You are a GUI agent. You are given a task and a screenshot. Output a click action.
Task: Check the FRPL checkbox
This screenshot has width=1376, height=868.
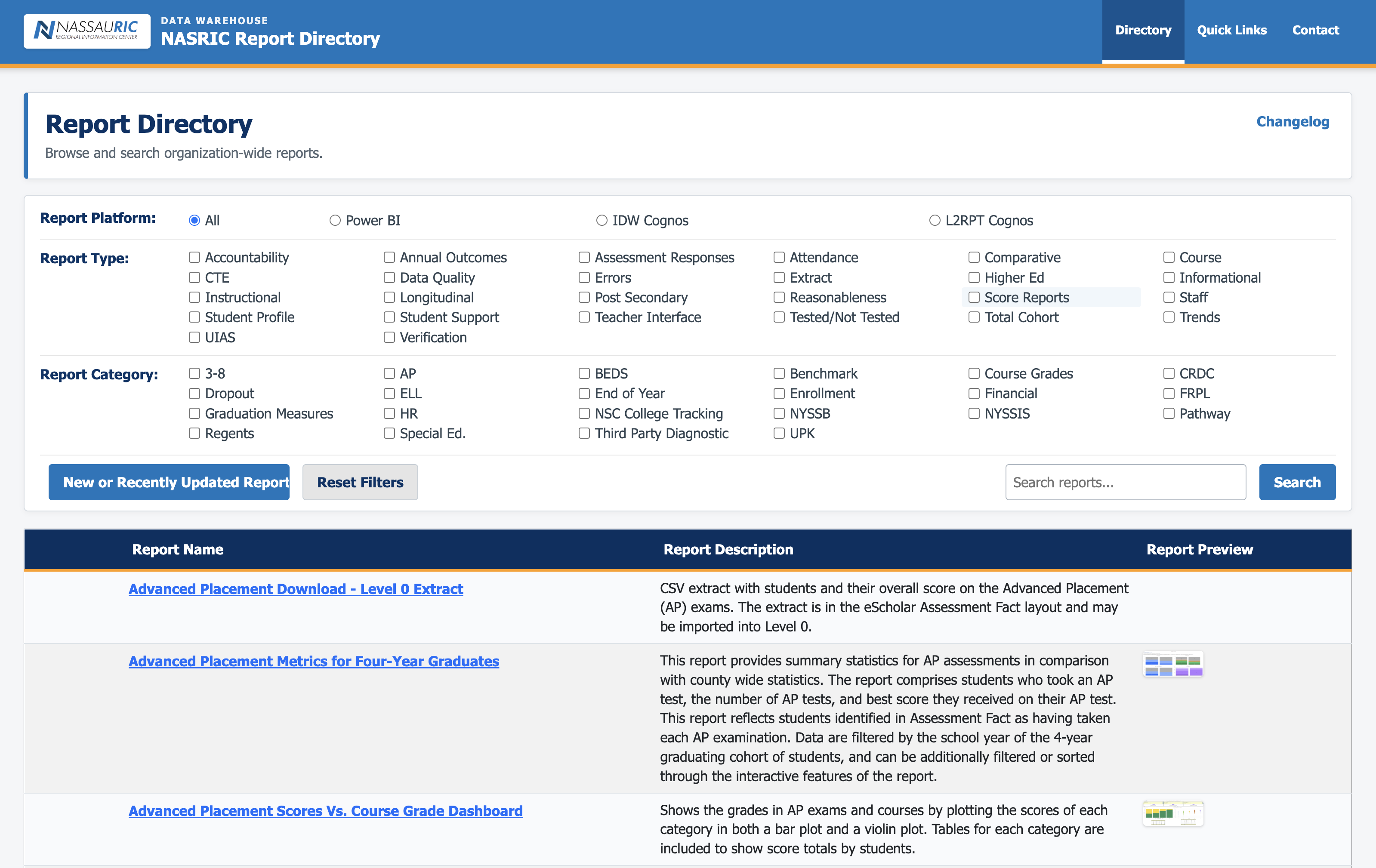[1169, 394]
